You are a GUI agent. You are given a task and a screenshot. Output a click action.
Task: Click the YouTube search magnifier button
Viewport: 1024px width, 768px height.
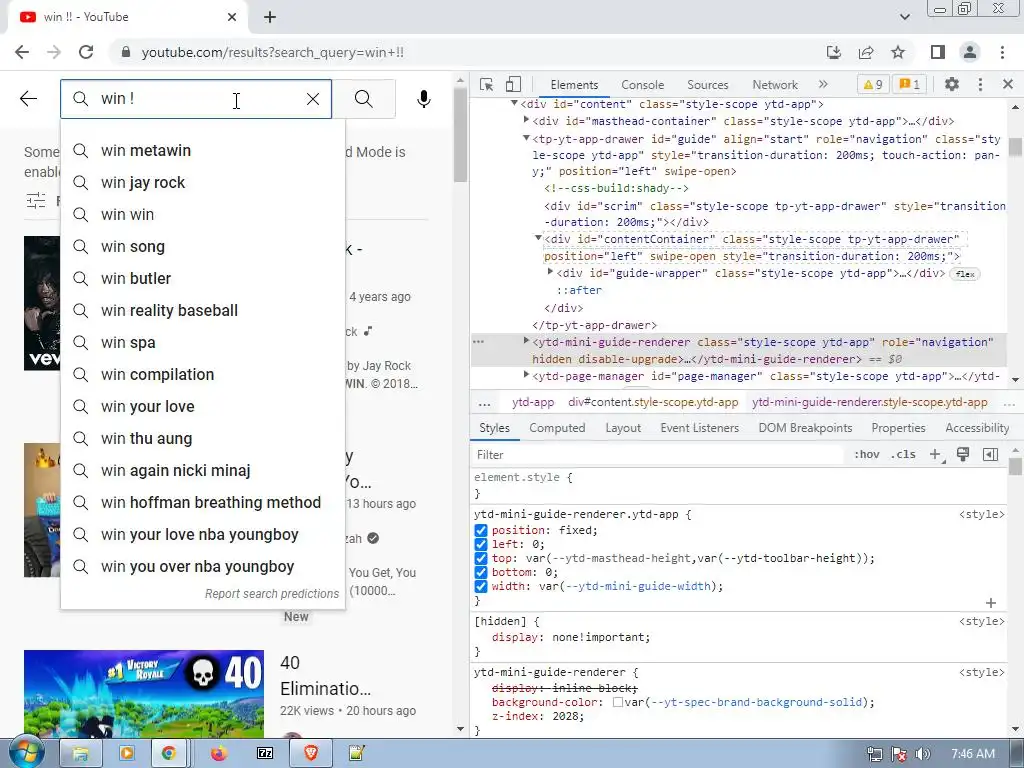(364, 99)
